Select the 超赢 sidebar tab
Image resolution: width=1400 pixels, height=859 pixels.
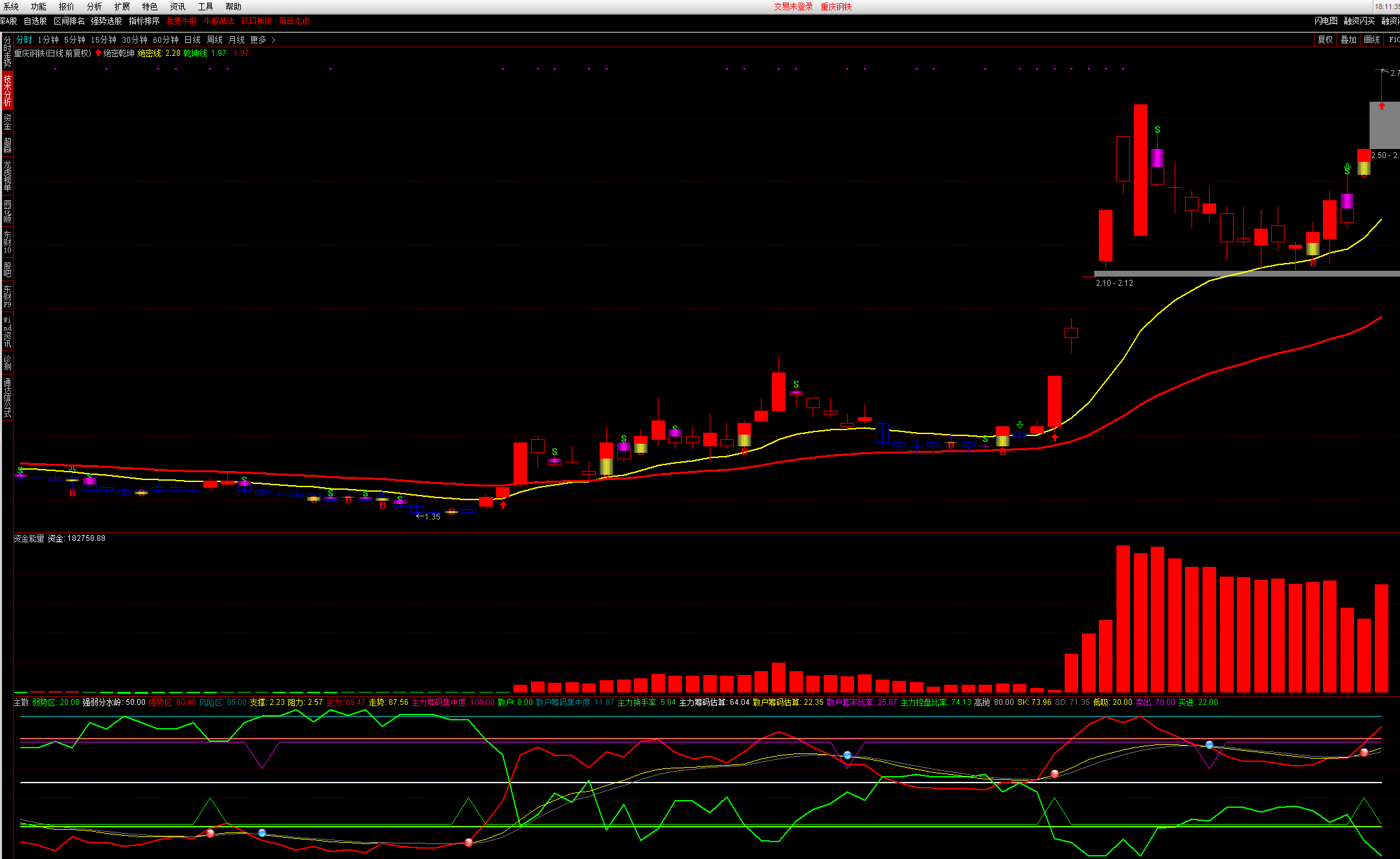point(7,144)
